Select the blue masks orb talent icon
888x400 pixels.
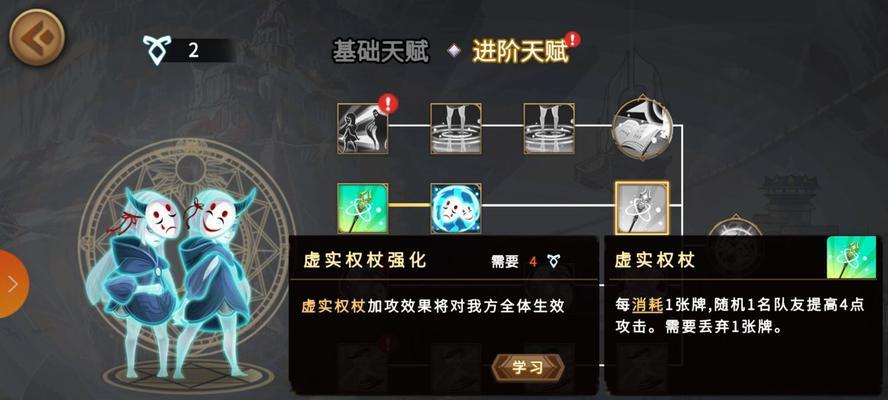456,207
